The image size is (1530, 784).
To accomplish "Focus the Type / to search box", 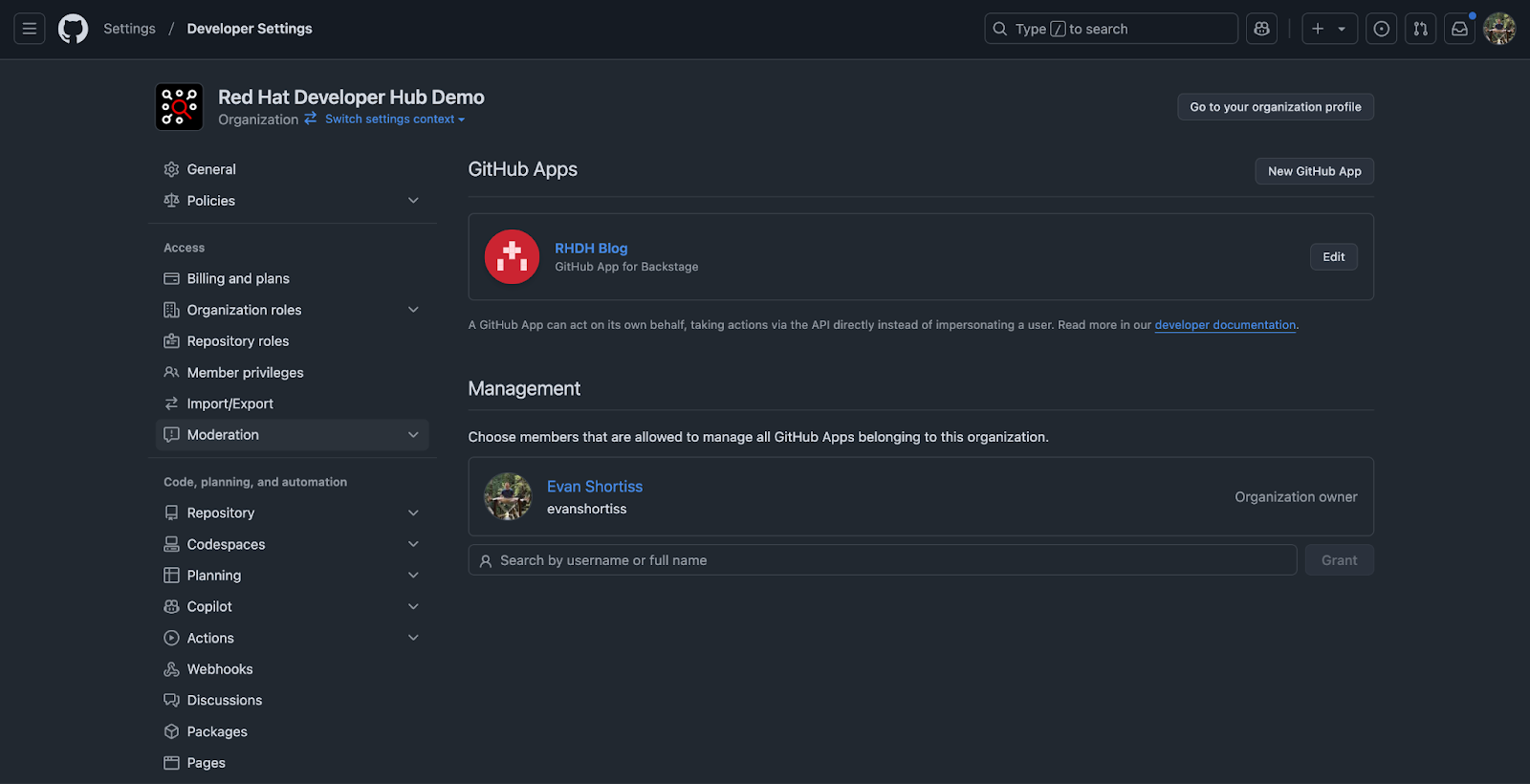I will [x=1111, y=29].
